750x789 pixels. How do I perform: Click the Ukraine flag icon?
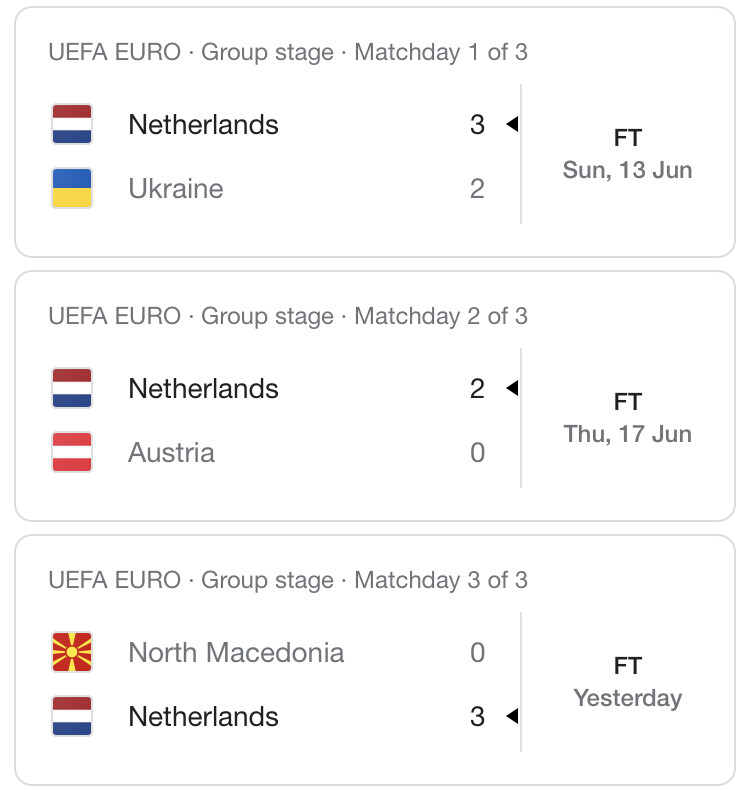(72, 188)
